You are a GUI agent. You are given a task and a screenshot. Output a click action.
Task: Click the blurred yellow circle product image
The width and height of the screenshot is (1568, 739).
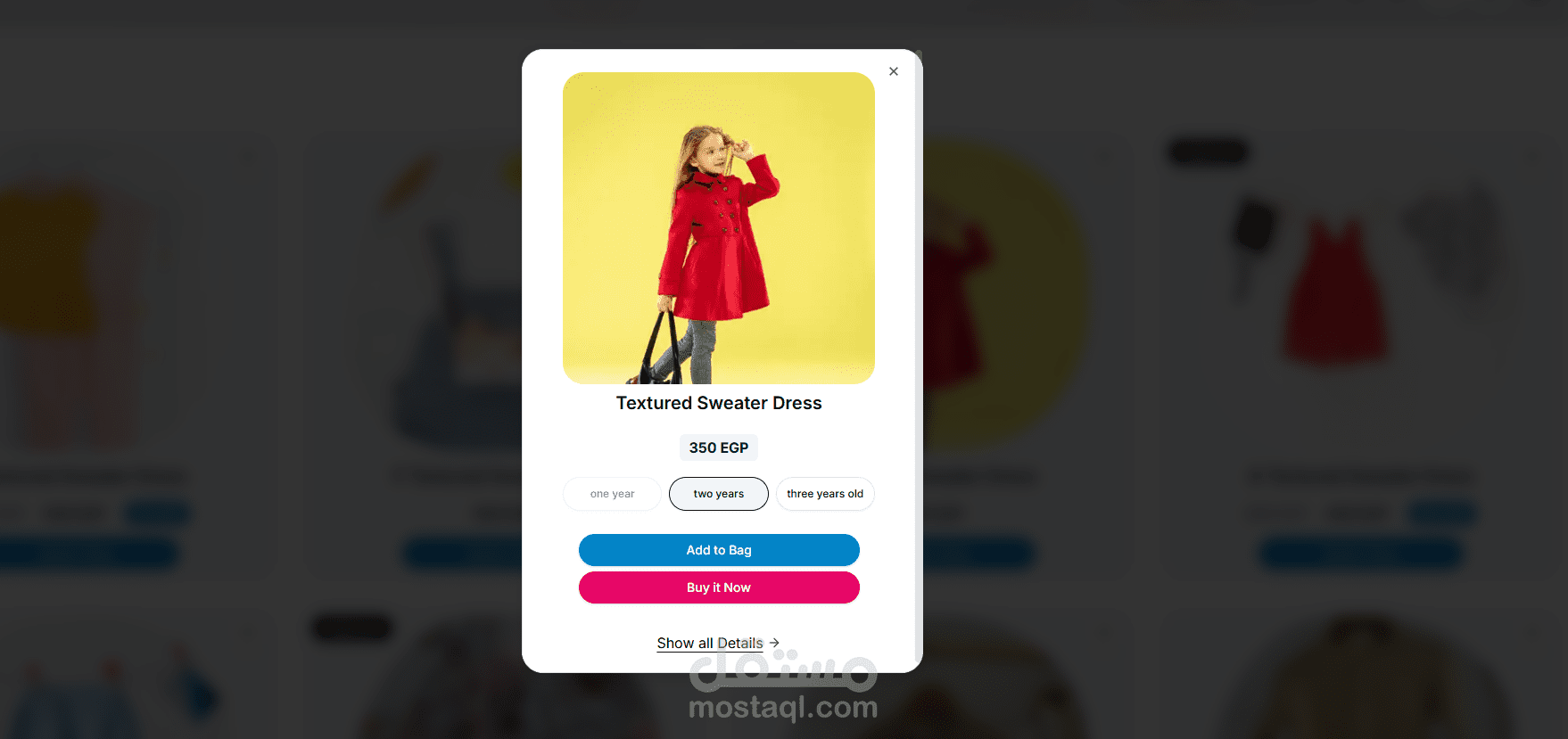click(x=1003, y=294)
